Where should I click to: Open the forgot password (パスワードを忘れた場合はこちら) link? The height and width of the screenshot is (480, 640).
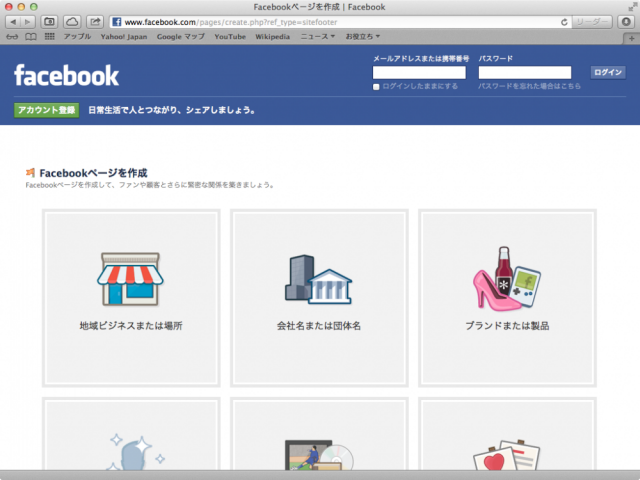pyautogui.click(x=529, y=86)
